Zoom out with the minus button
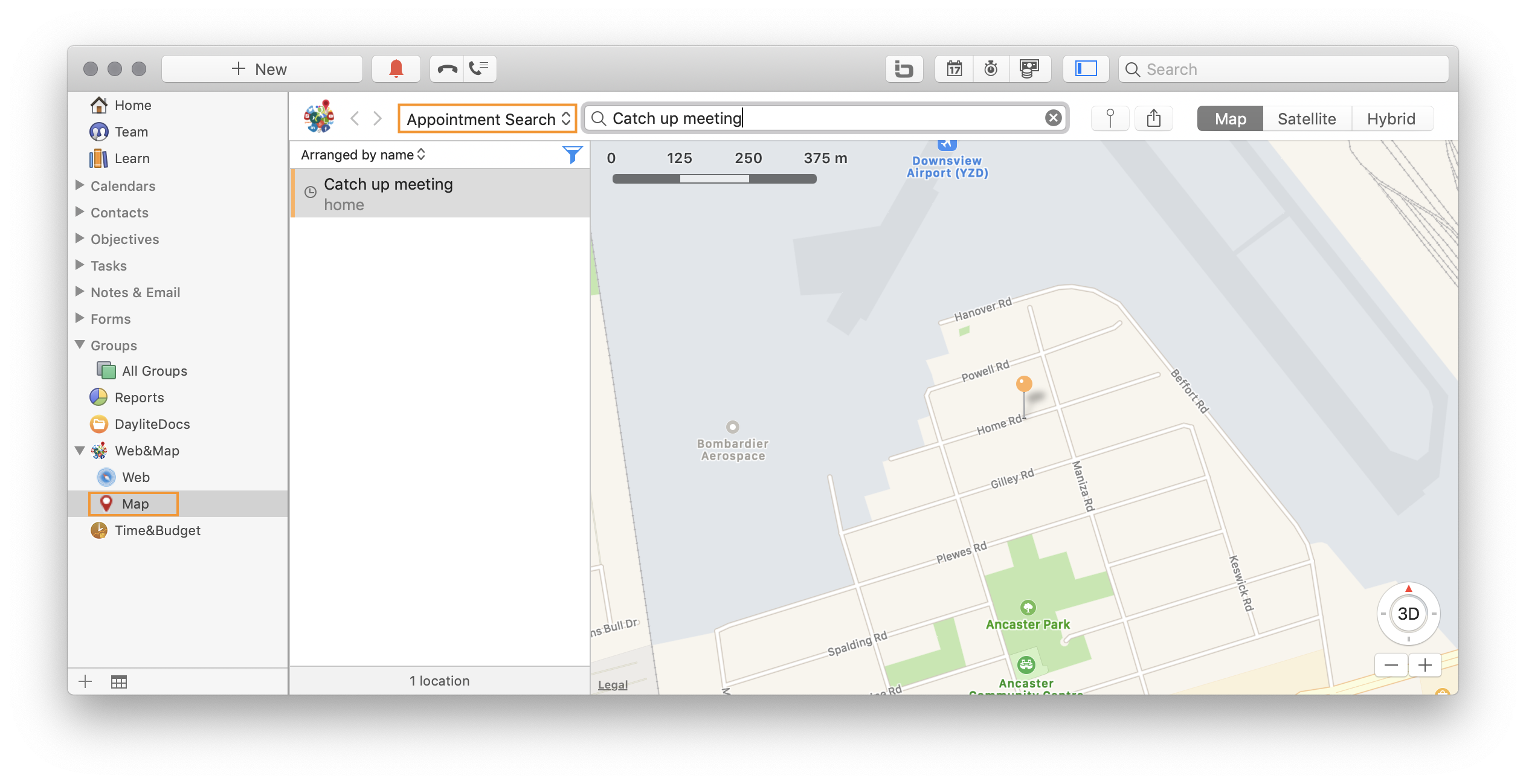The width and height of the screenshot is (1526, 784). pyautogui.click(x=1391, y=665)
